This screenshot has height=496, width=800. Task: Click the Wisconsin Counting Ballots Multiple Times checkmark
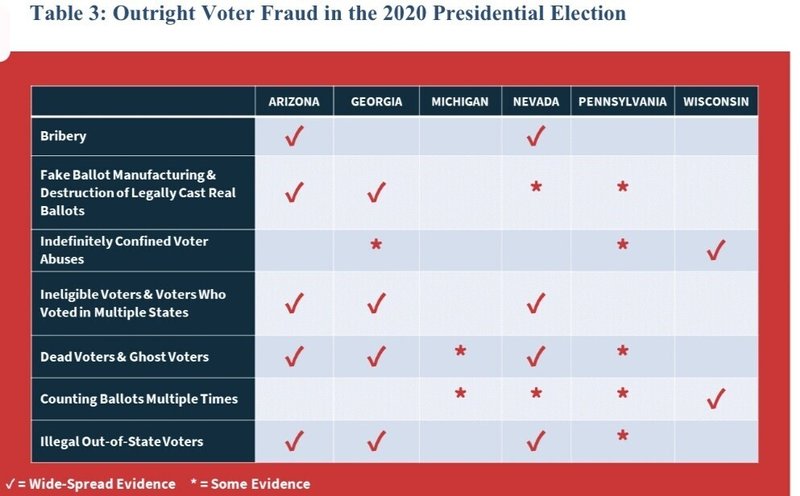(716, 399)
